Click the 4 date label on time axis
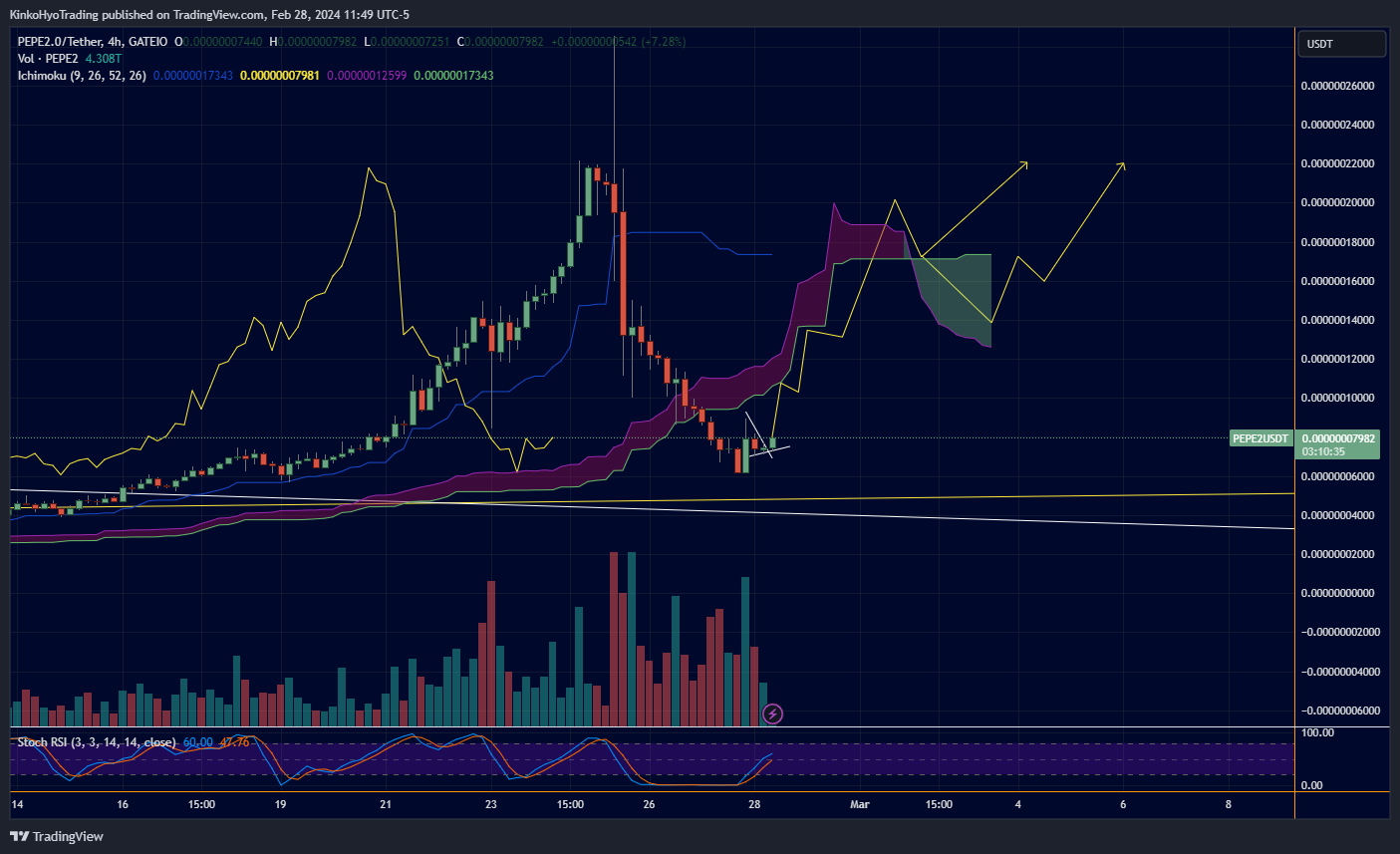 point(1018,804)
